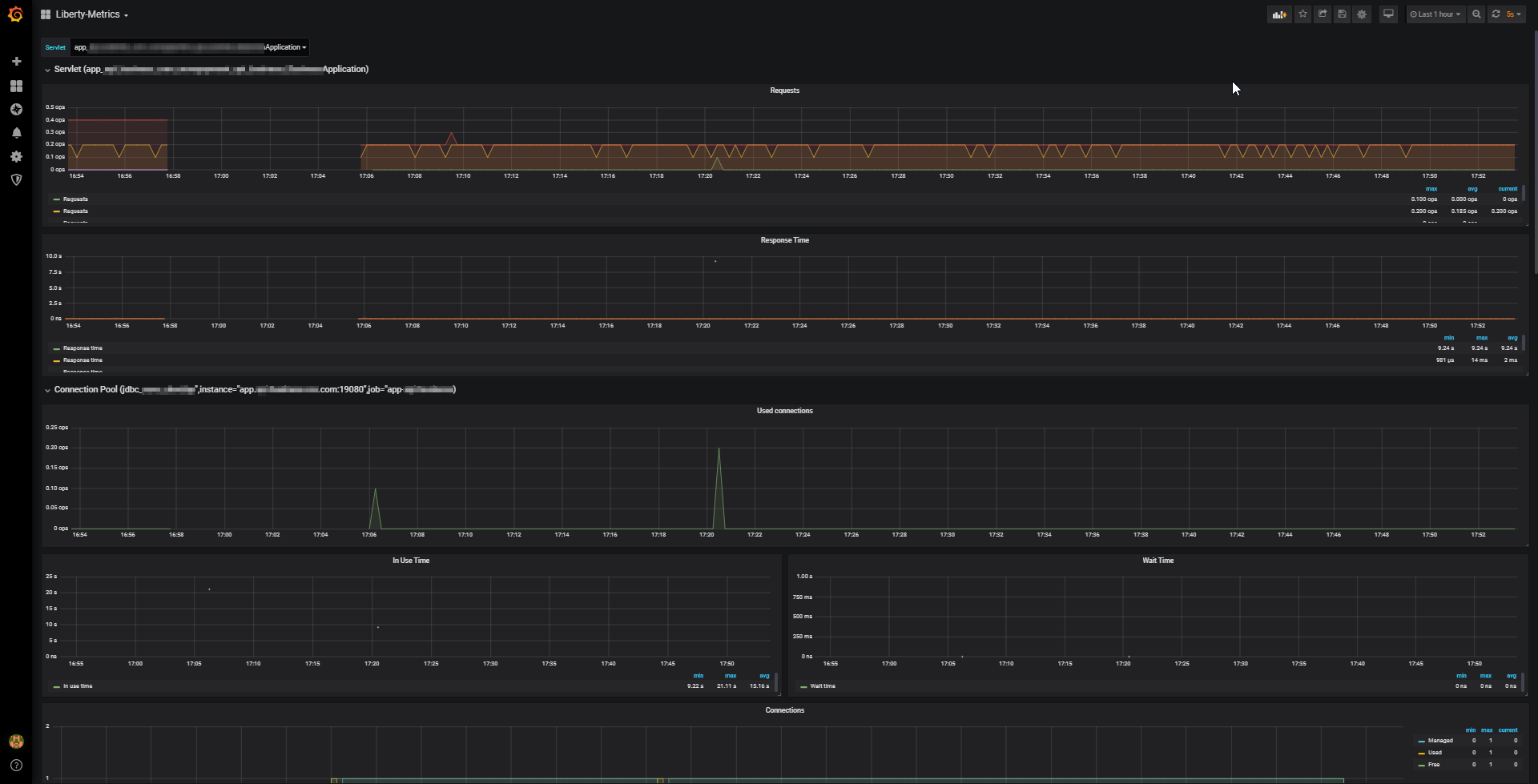Click the 0.100 ops max value
This screenshot has height=784, width=1538.
[1424, 199]
